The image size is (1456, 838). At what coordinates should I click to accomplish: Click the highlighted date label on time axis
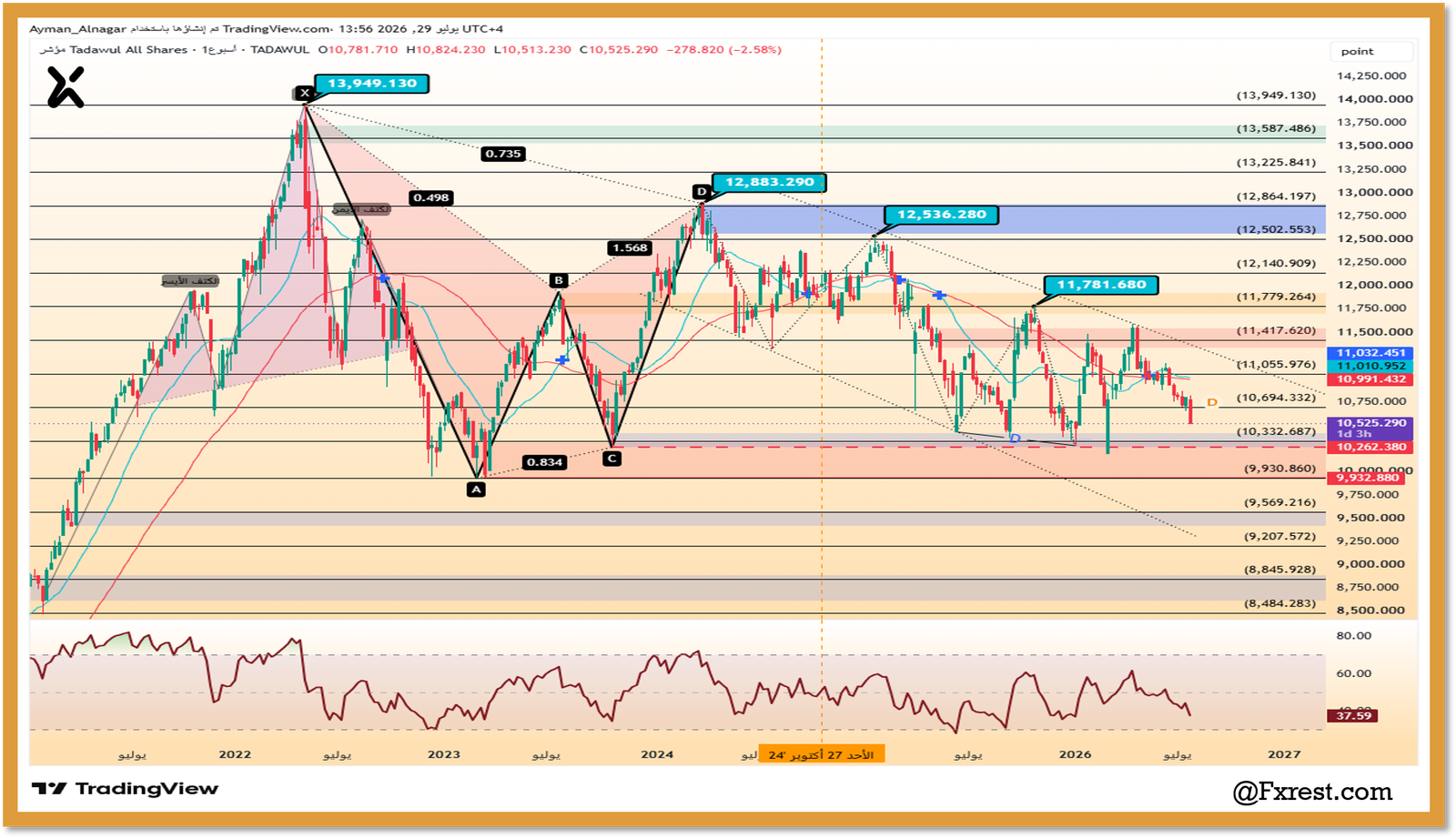click(x=821, y=755)
